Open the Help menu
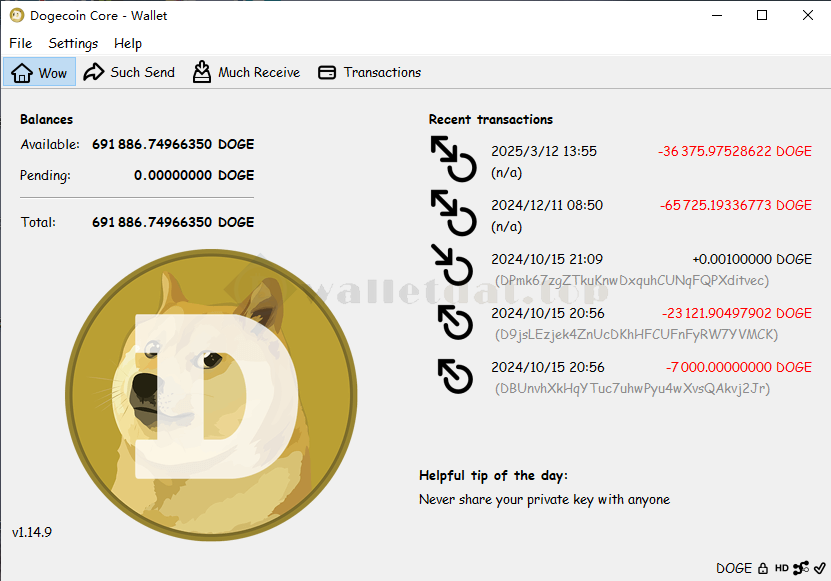The width and height of the screenshot is (831, 581). tap(128, 43)
